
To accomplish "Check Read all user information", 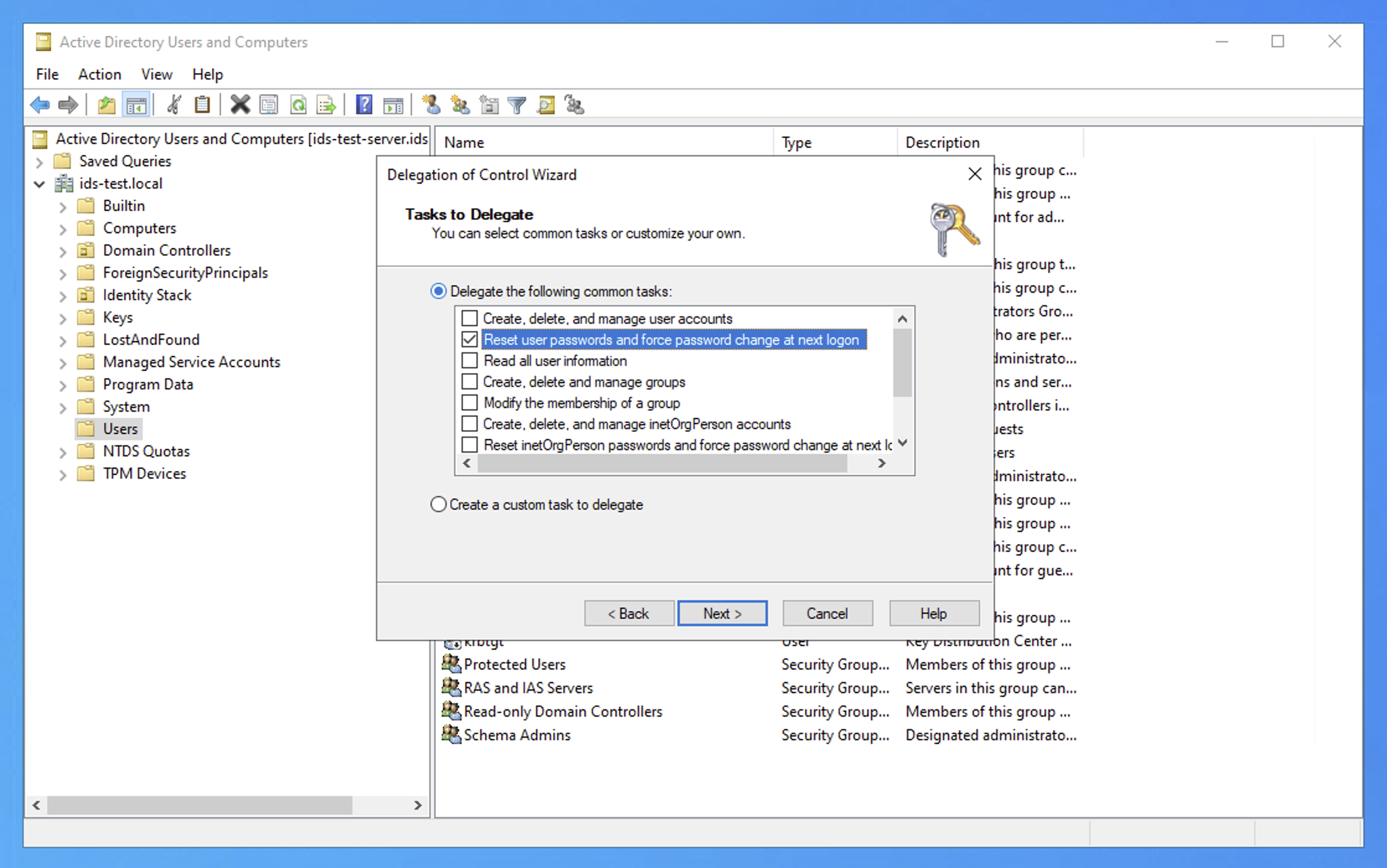I will click(x=470, y=361).
